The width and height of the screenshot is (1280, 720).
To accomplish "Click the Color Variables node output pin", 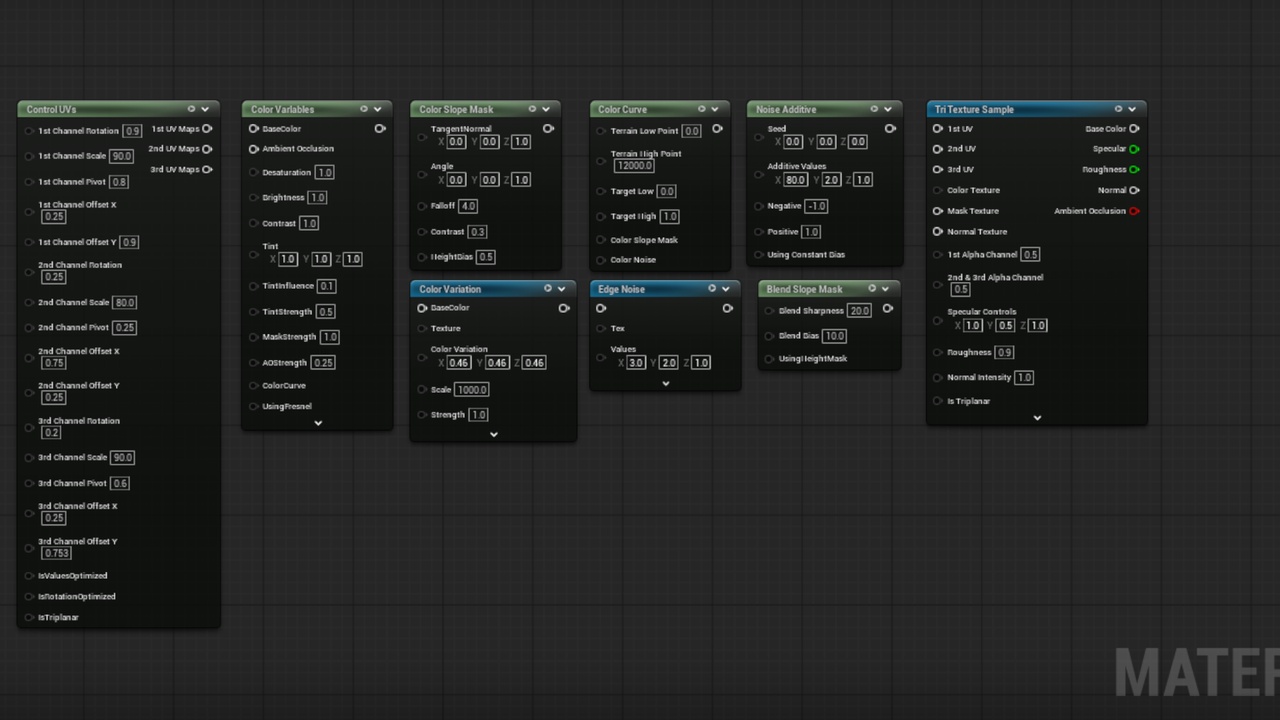I will (x=380, y=129).
